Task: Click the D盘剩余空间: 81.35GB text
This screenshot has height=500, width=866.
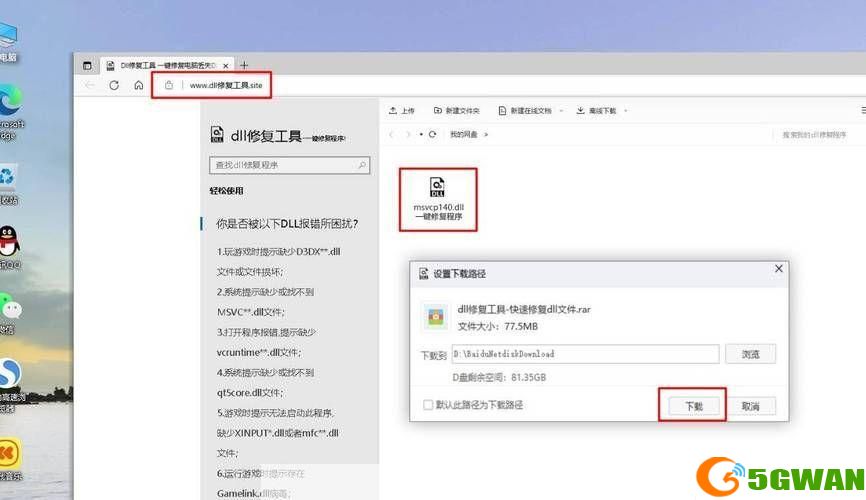Action: coord(499,377)
